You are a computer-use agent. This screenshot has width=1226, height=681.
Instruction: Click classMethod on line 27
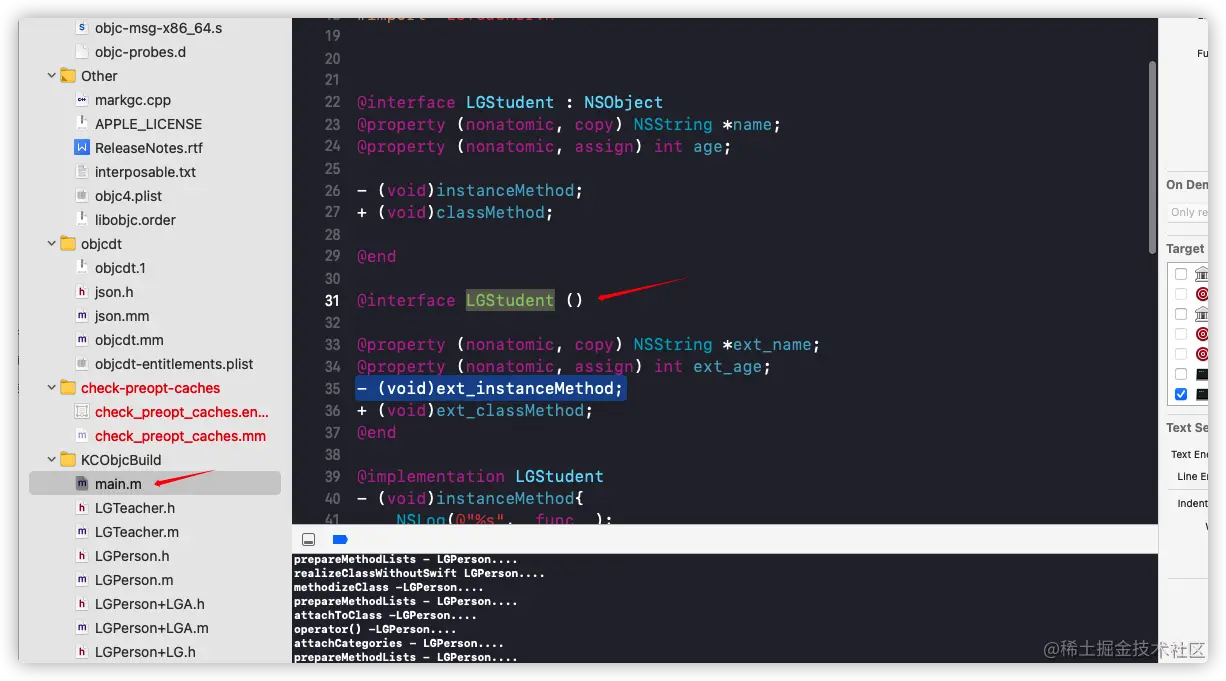pyautogui.click(x=490, y=212)
